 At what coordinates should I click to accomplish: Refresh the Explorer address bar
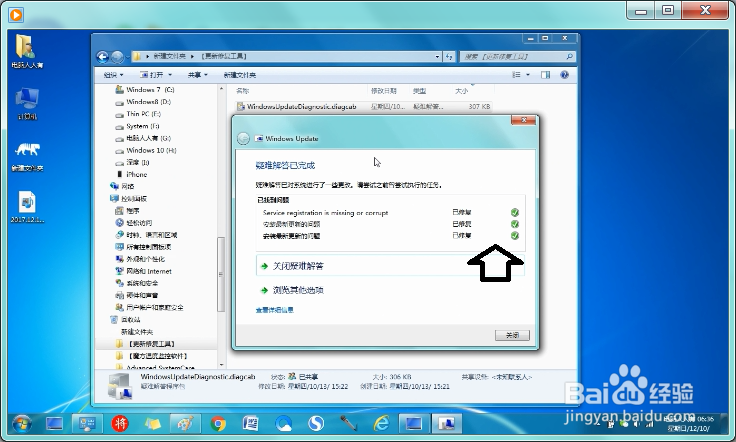pyautogui.click(x=449, y=57)
